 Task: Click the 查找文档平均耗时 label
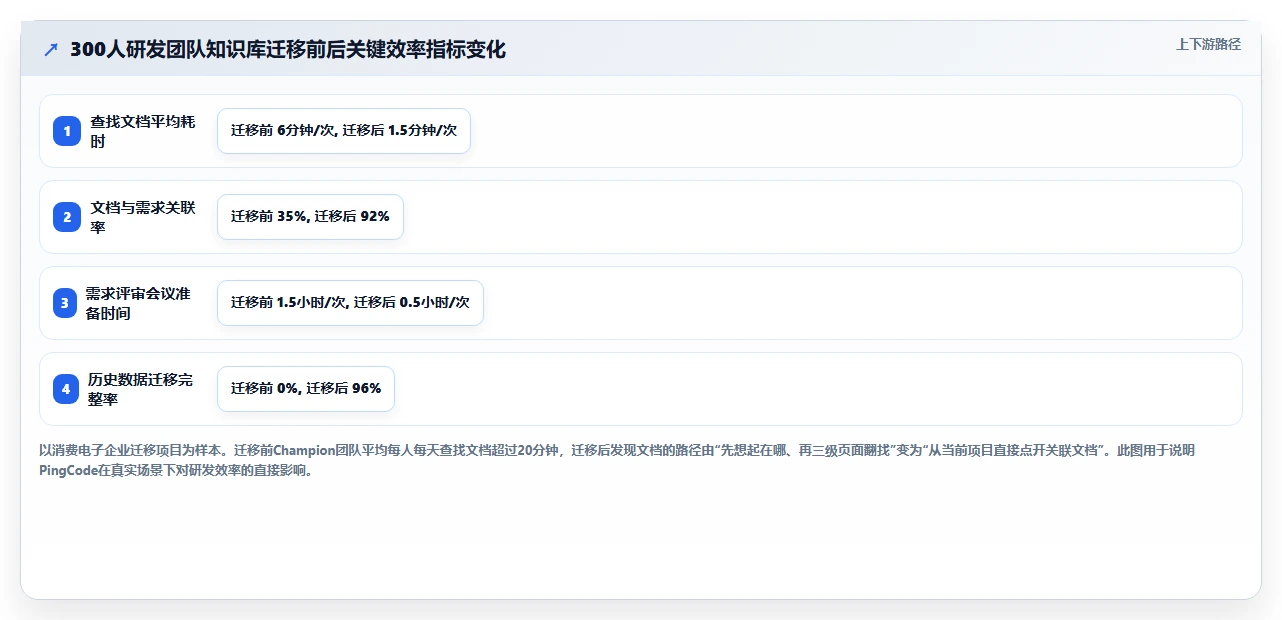(143, 131)
